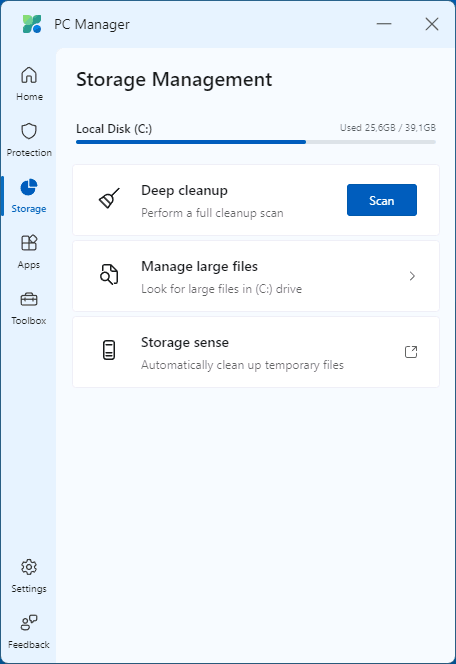This screenshot has width=456, height=664.
Task: Click the Local Disk (C:) usage bar
Action: coord(256,142)
